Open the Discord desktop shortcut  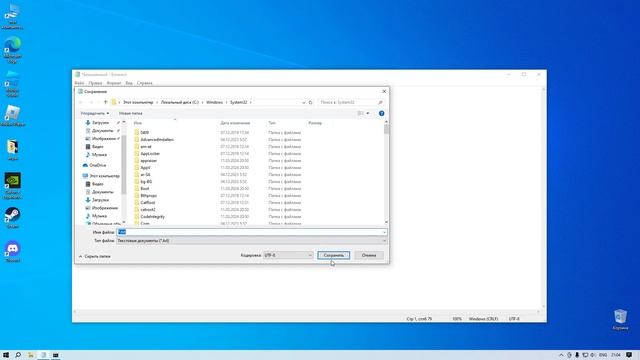[13, 251]
